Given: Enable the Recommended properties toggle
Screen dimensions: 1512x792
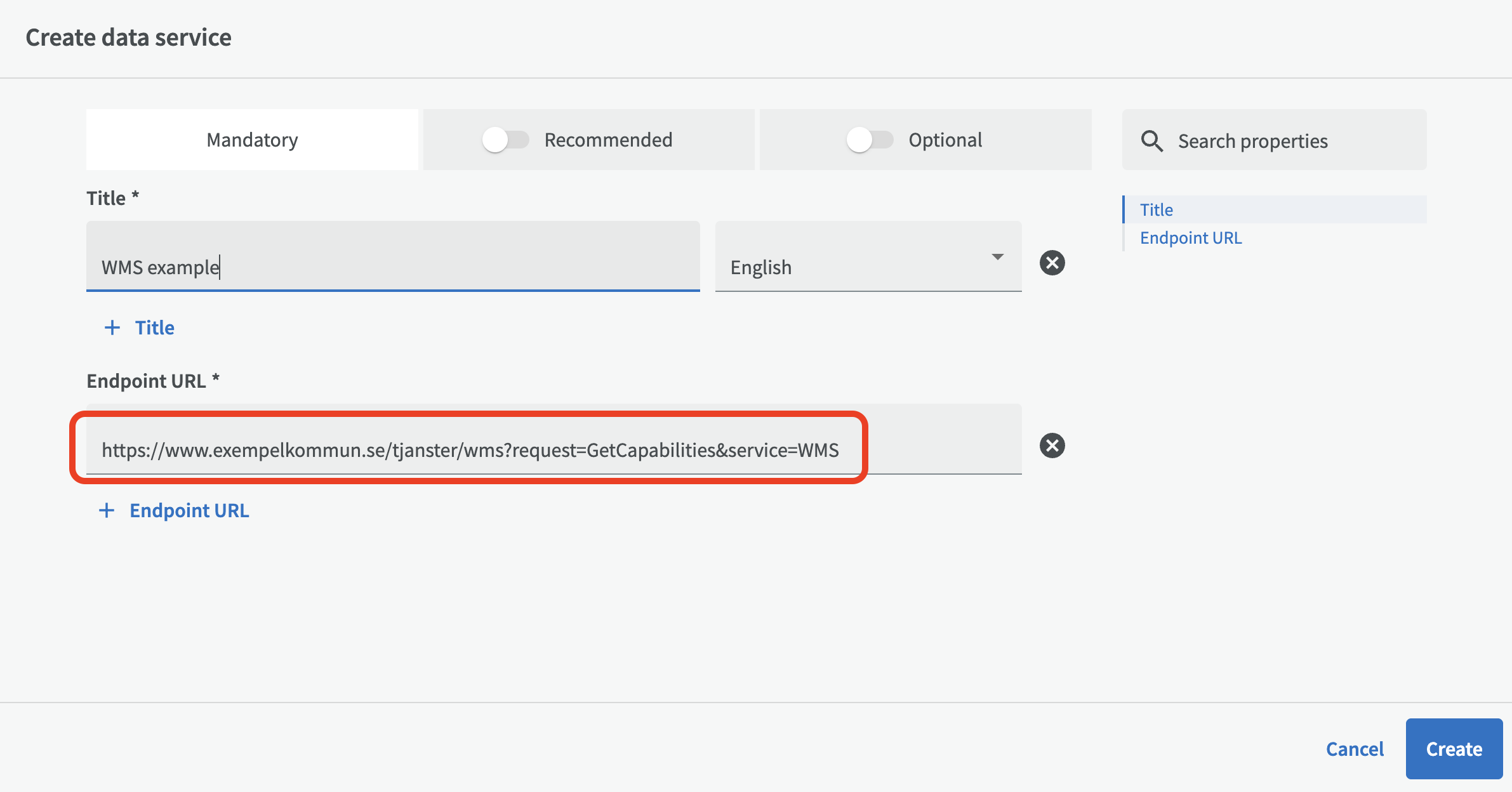Looking at the screenshot, I should 505,140.
